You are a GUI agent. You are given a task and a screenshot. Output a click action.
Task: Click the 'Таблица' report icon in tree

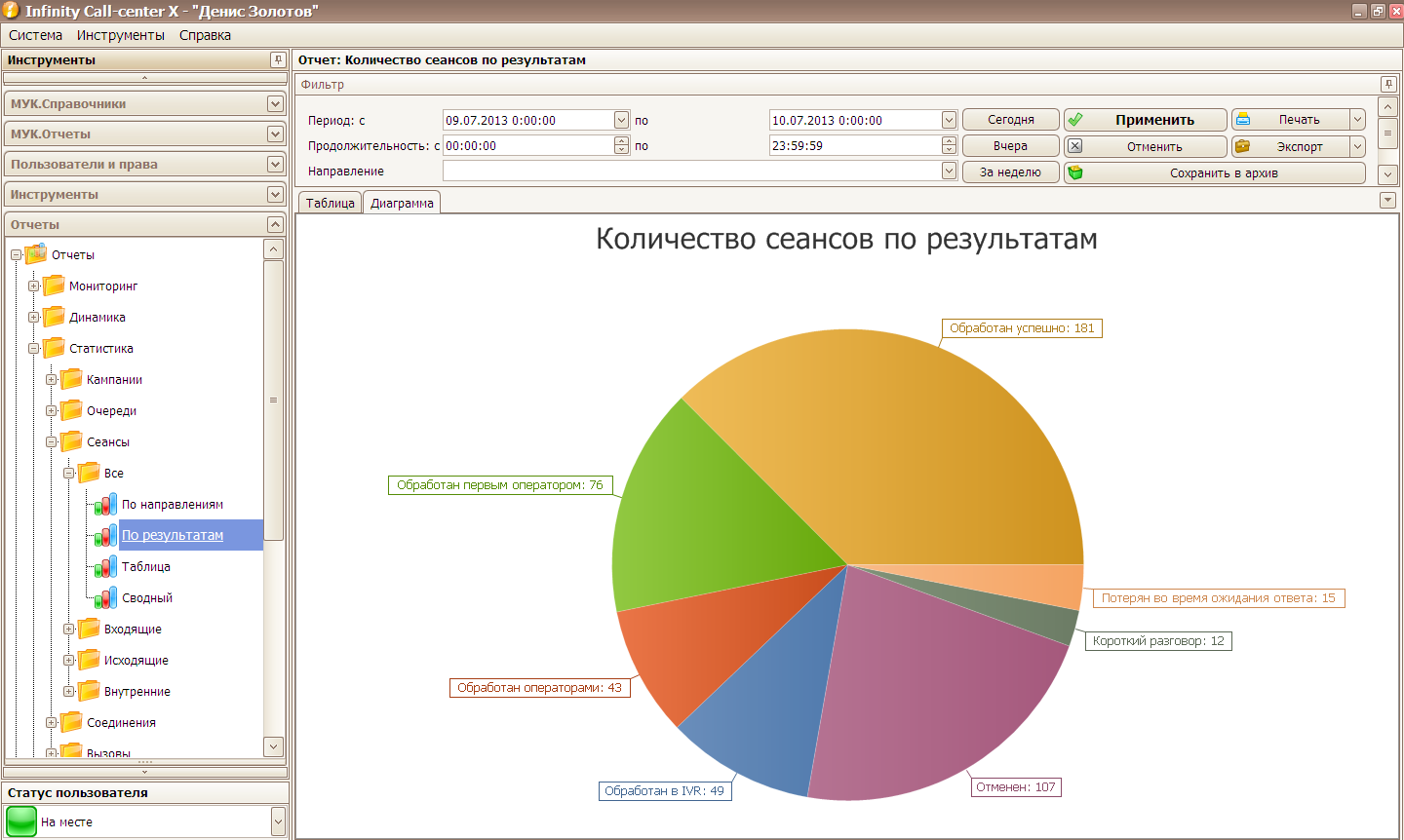coord(106,567)
